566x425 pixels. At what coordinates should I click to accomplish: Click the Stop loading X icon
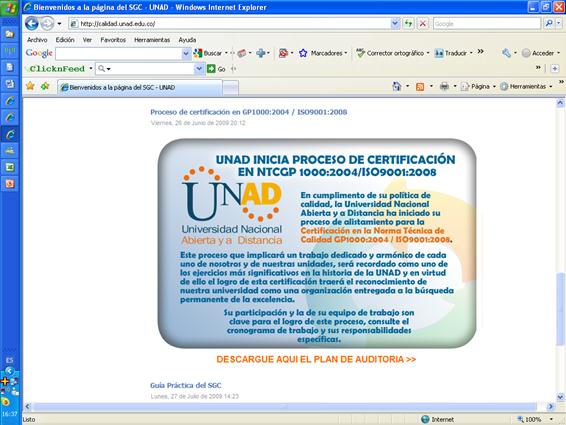click(x=422, y=24)
